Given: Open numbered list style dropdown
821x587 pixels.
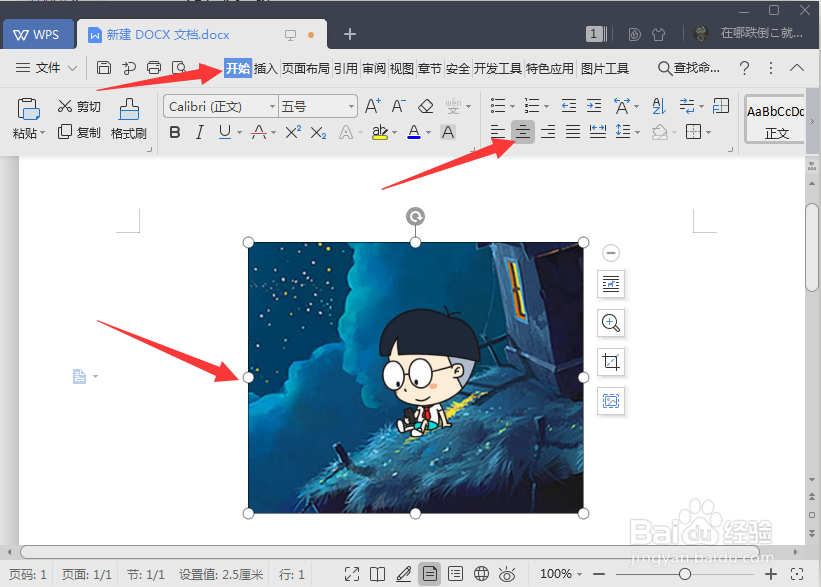Looking at the screenshot, I should [547, 106].
